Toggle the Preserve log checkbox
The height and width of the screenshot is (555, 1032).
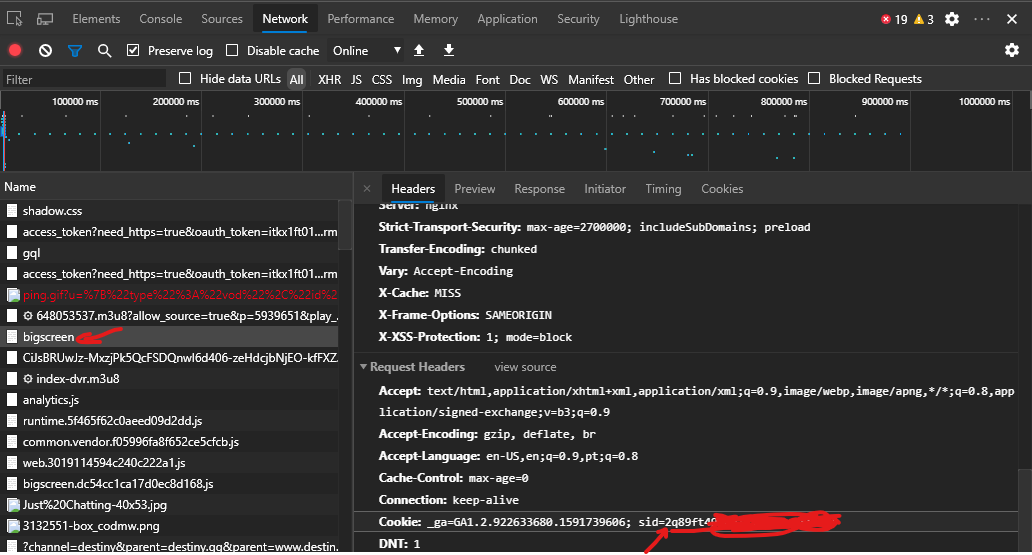[x=133, y=50]
